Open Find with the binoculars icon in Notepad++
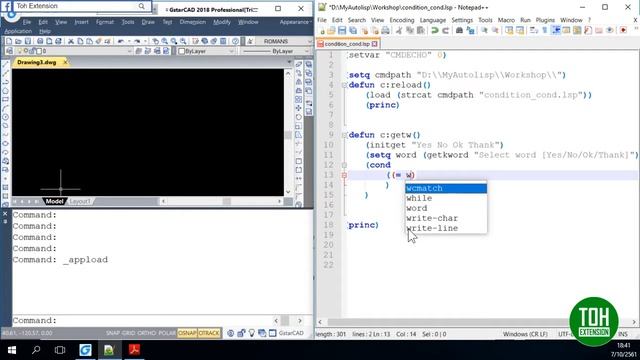The image size is (640, 360). pos(459,30)
